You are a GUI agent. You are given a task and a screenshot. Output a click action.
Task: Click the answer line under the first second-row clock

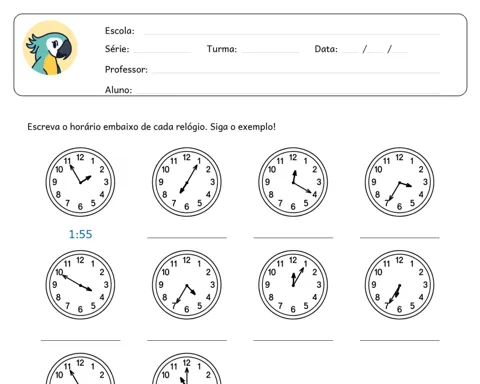pyautogui.click(x=81, y=340)
